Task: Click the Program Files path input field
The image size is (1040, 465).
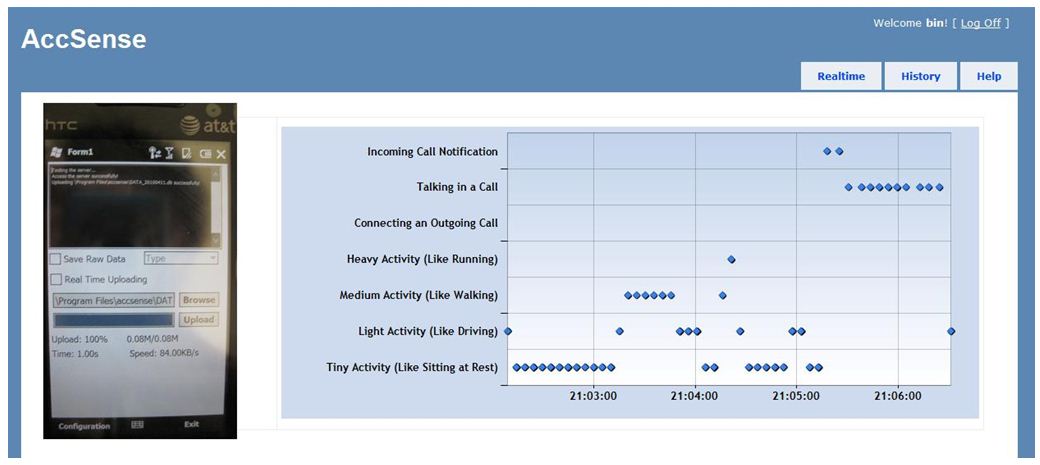Action: point(113,300)
